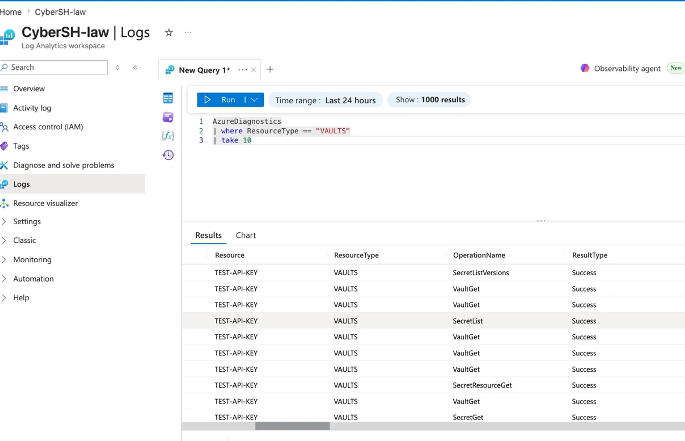This screenshot has width=685, height=441.
Task: Click the Activity log icon
Action: [x=4, y=108]
